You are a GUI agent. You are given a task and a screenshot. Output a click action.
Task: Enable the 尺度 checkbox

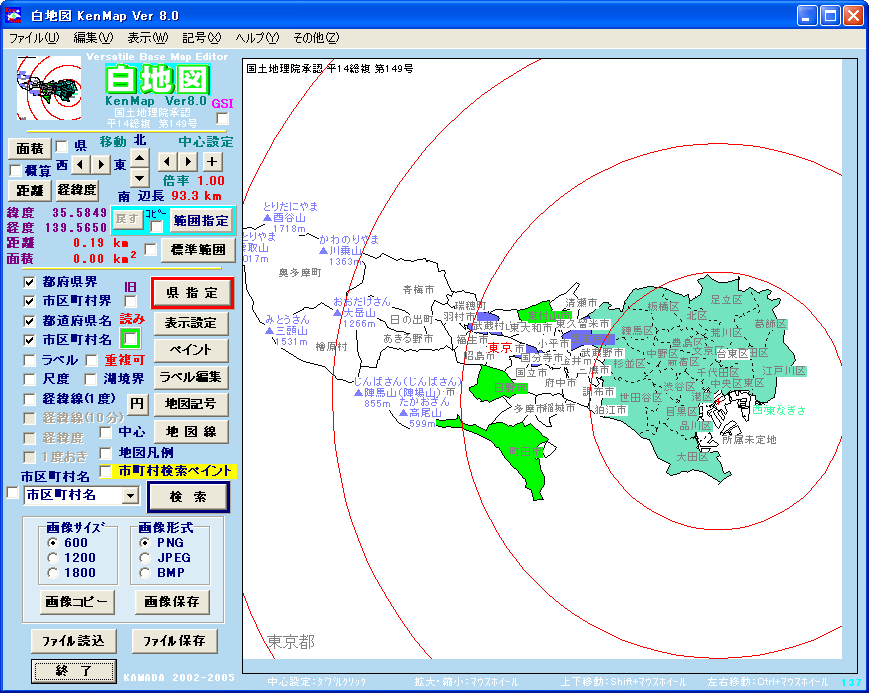29,379
